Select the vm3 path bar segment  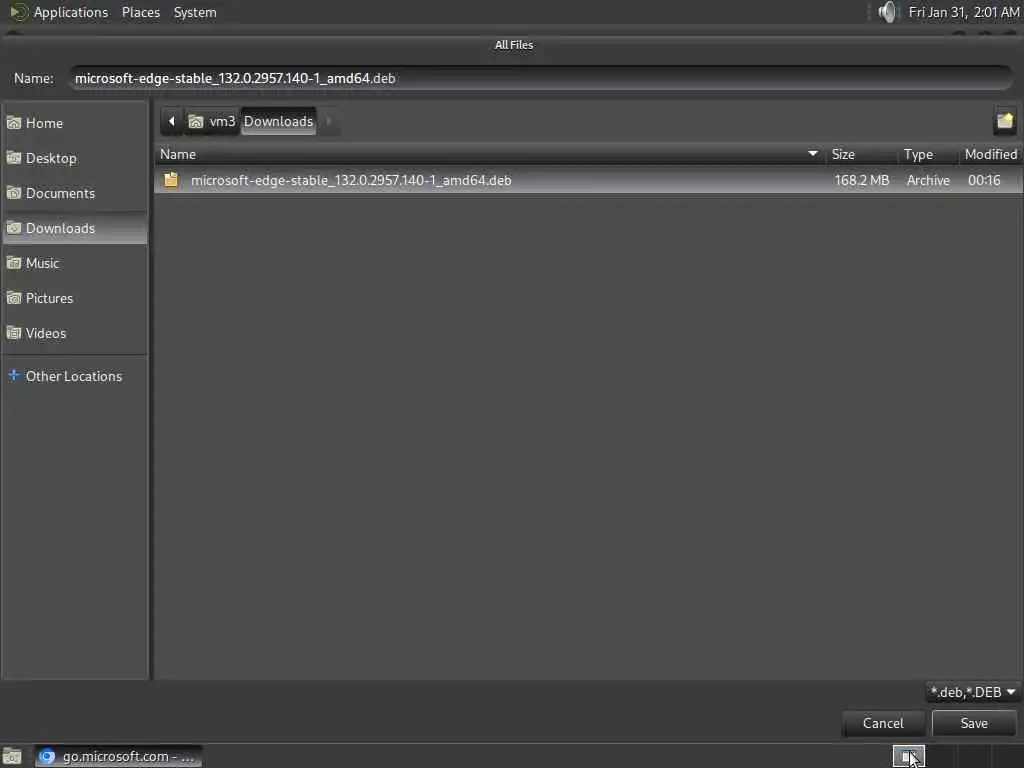pos(212,121)
